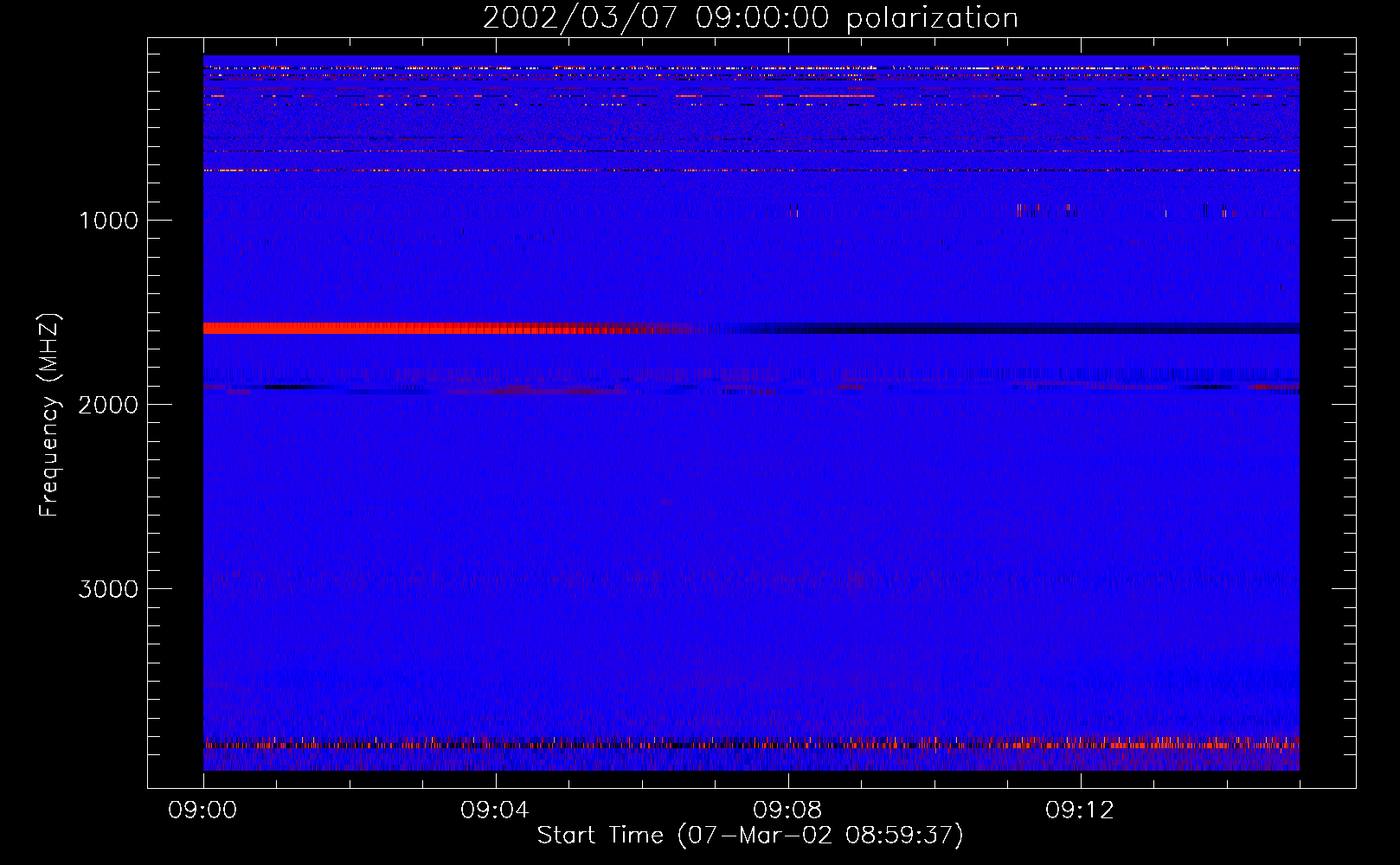Click the dark segment of the 1600 MHz band
1400x865 pixels.
(x=1021, y=328)
